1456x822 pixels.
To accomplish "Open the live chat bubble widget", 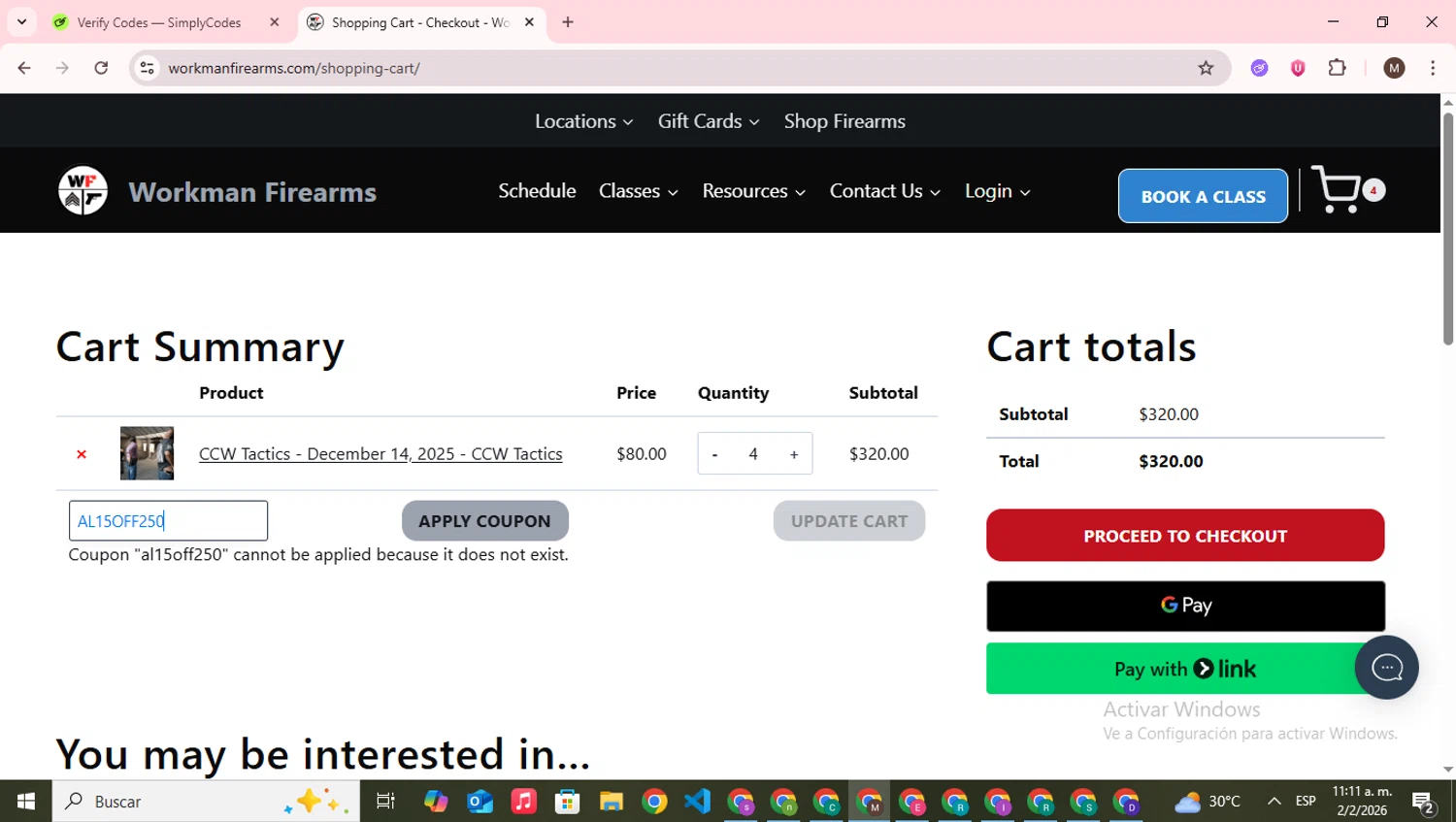I will (1386, 668).
